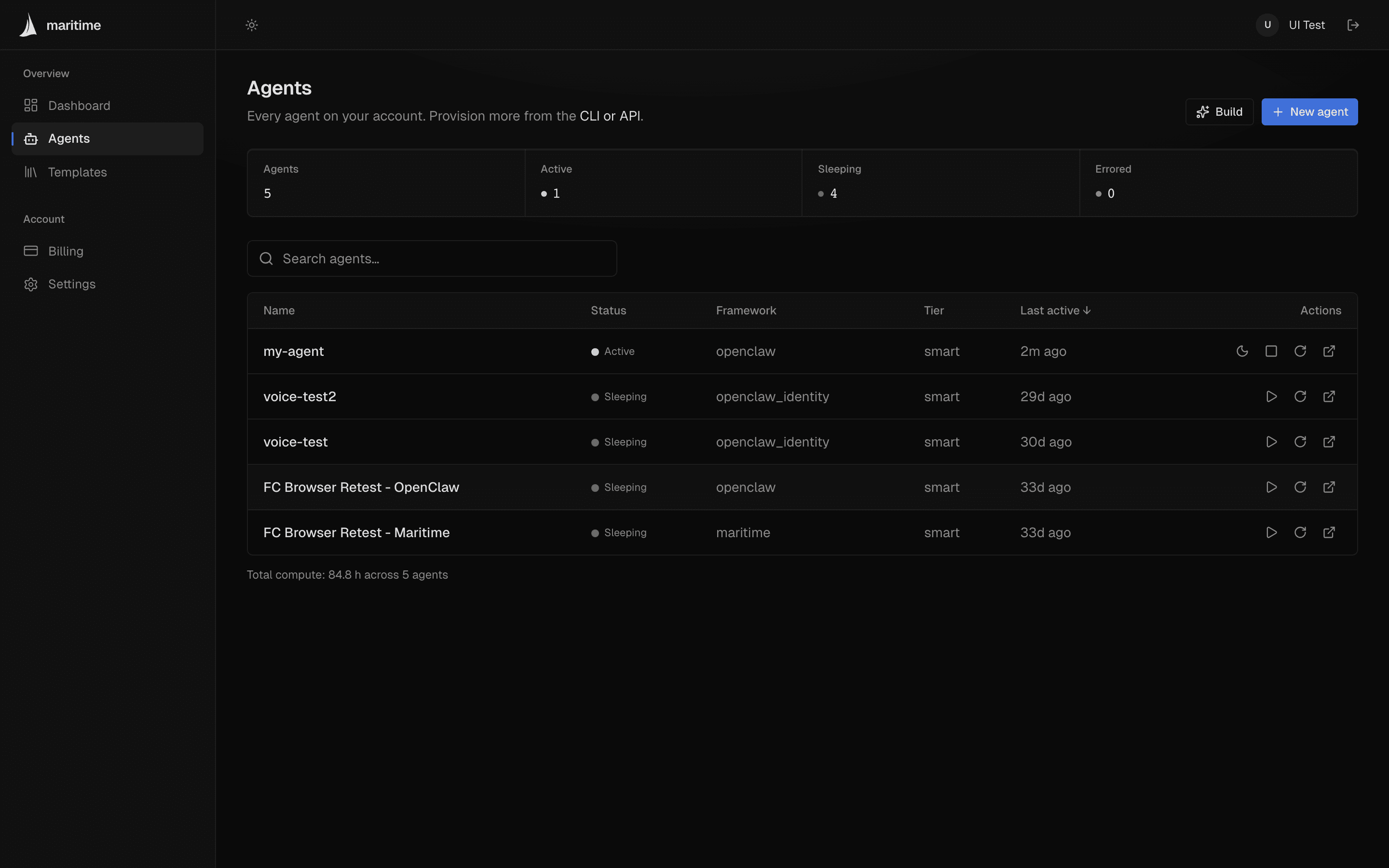Open Dashboard in the sidebar
The image size is (1389, 868).
108,106
